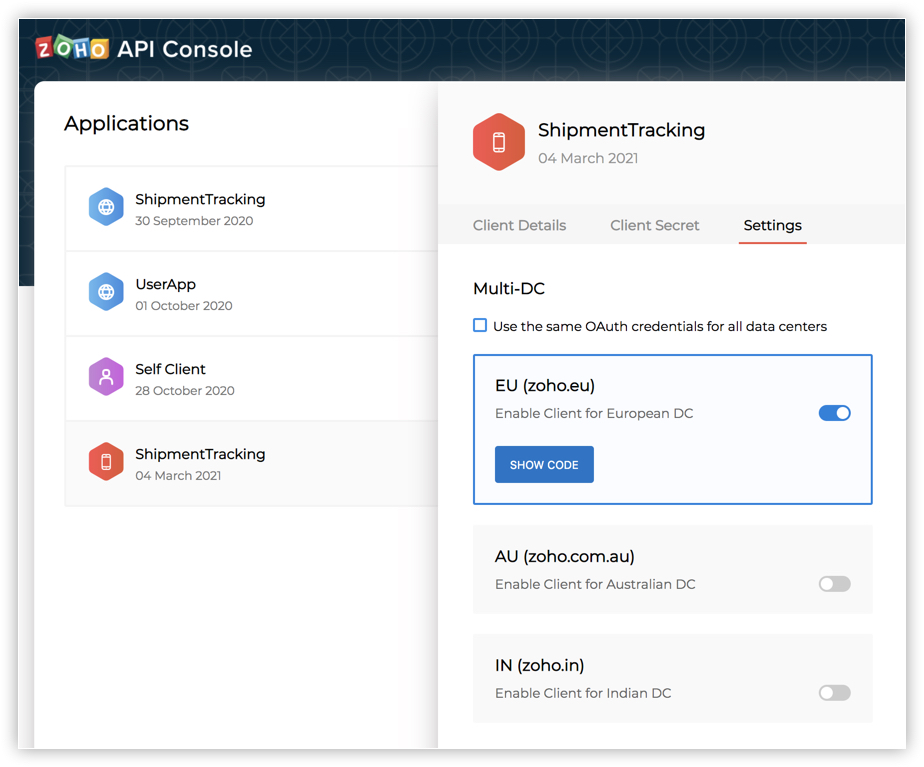Click the large red ShipmentTracking hexagon icon
Image resolution: width=924 pixels, height=767 pixels.
tap(498, 143)
